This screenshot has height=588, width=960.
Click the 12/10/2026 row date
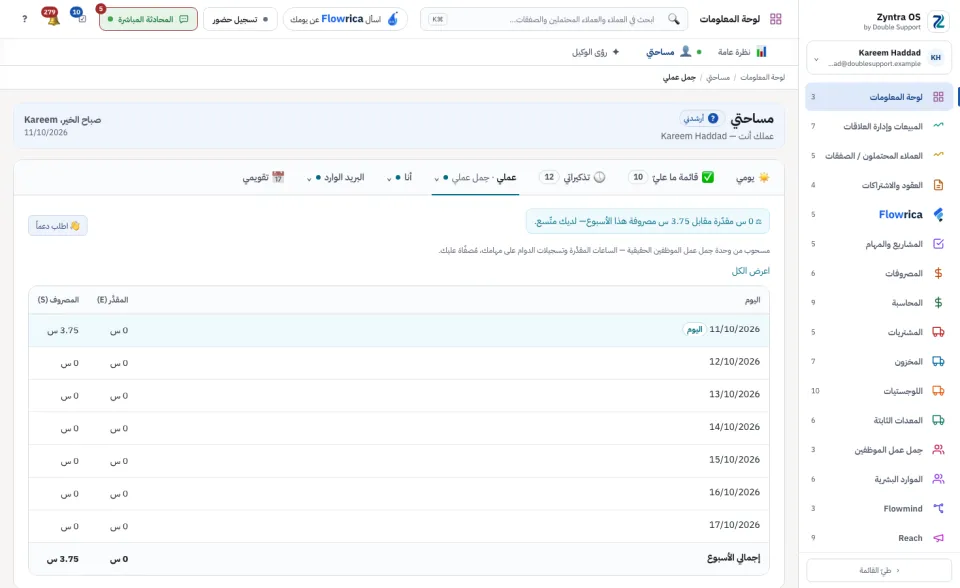734,361
